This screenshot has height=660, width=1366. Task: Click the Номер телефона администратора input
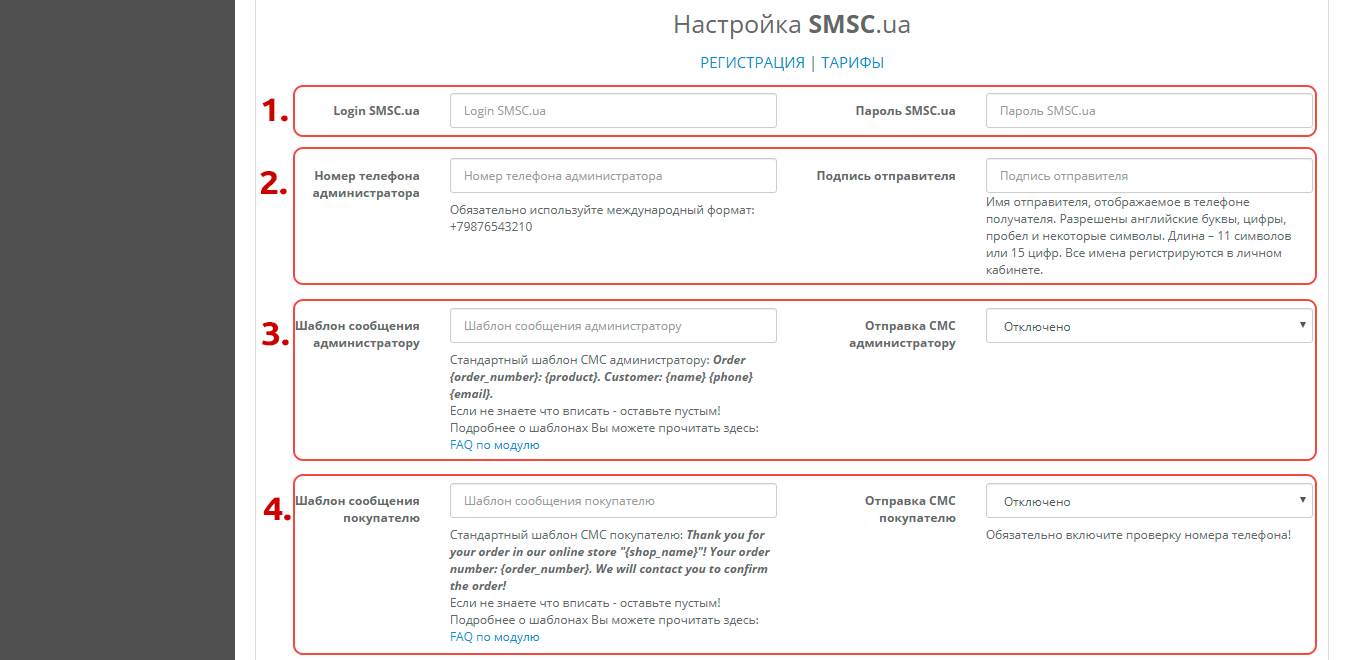point(613,176)
